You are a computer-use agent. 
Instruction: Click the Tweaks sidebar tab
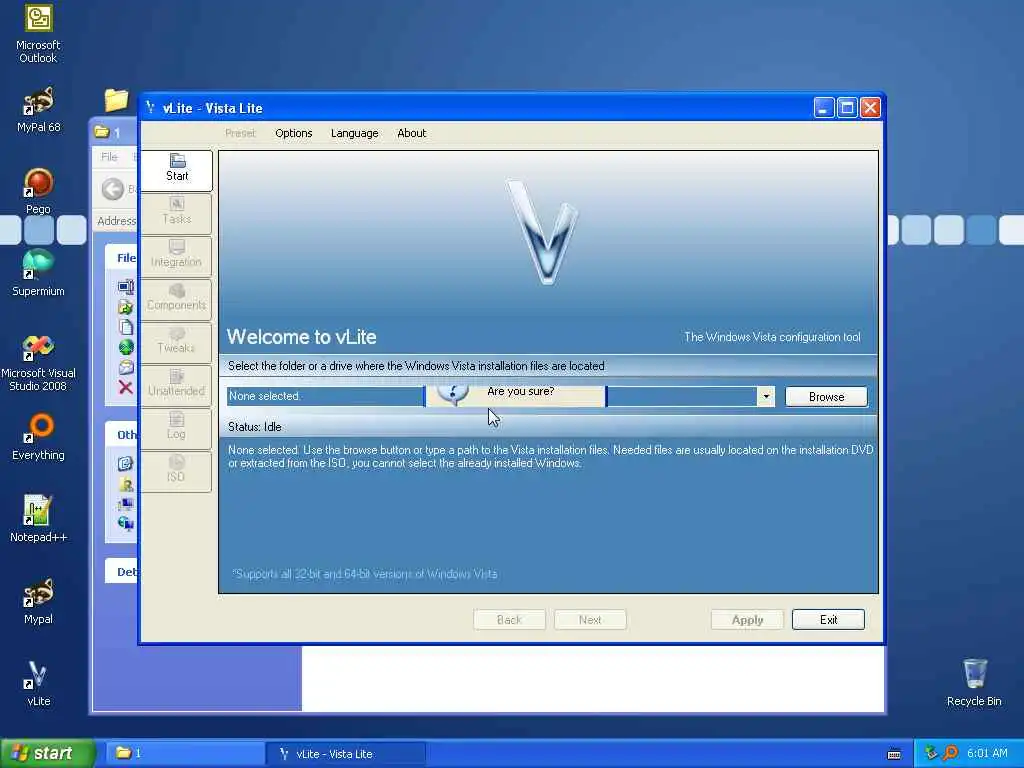(176, 342)
